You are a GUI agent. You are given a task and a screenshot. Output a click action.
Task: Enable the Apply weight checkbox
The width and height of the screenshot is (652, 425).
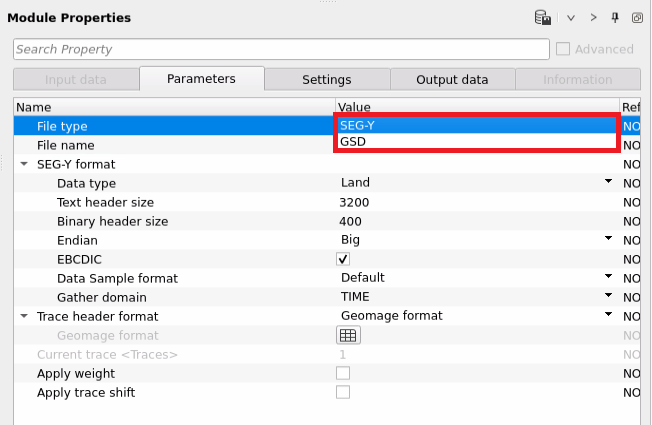(343, 373)
